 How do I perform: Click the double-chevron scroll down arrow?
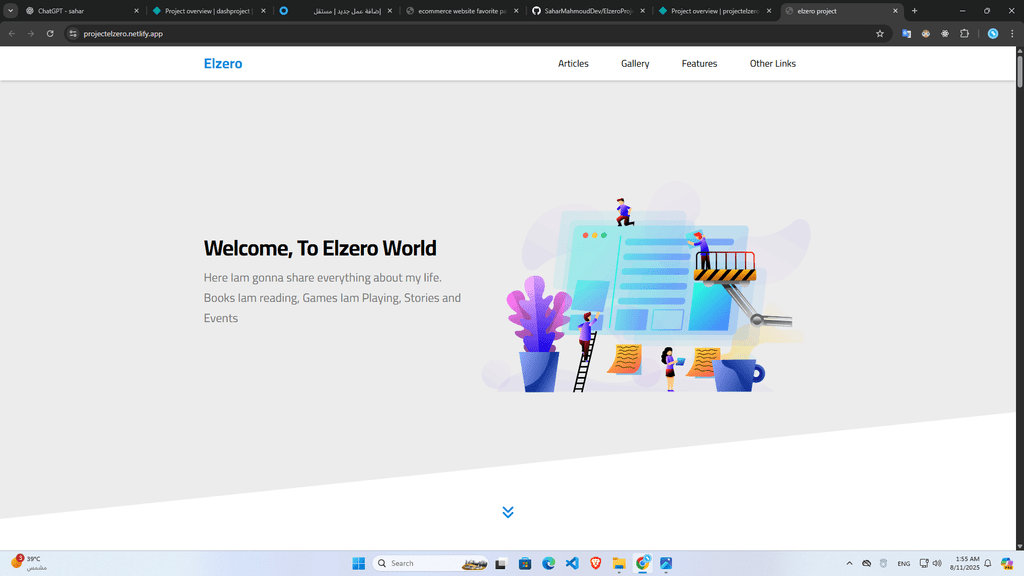pyautogui.click(x=508, y=512)
